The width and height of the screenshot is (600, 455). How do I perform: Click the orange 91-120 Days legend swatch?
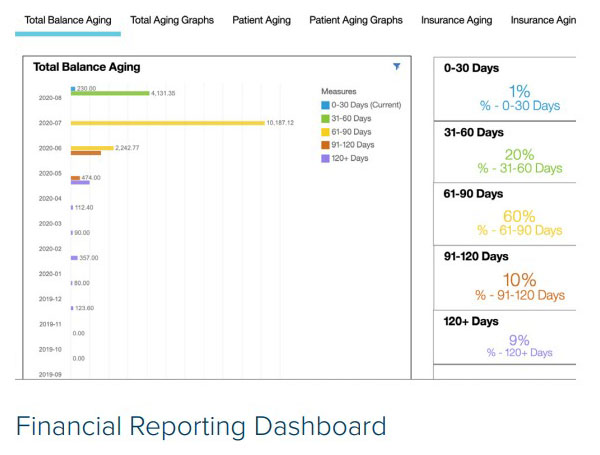pyautogui.click(x=325, y=145)
